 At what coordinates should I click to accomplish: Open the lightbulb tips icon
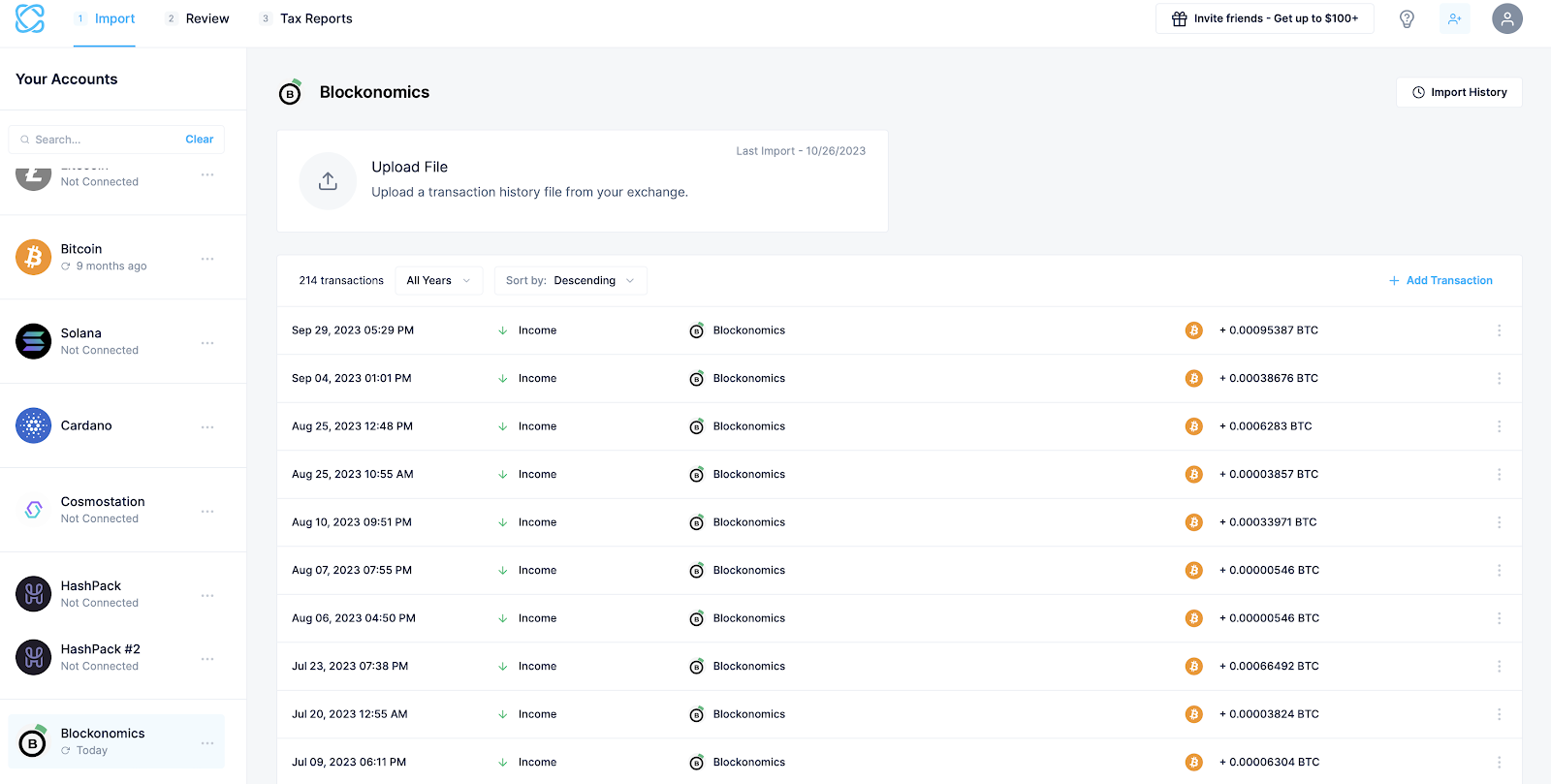coord(1407,18)
